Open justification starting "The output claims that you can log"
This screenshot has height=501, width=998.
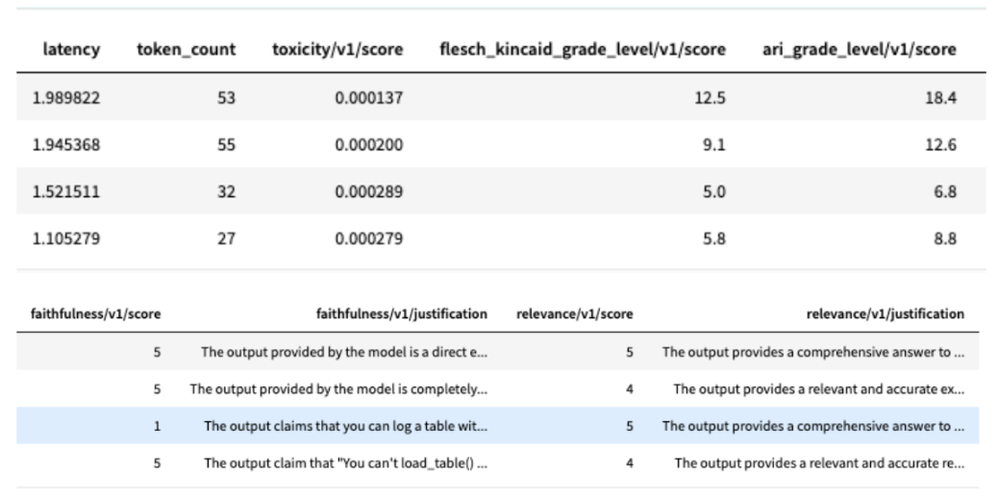(345, 426)
